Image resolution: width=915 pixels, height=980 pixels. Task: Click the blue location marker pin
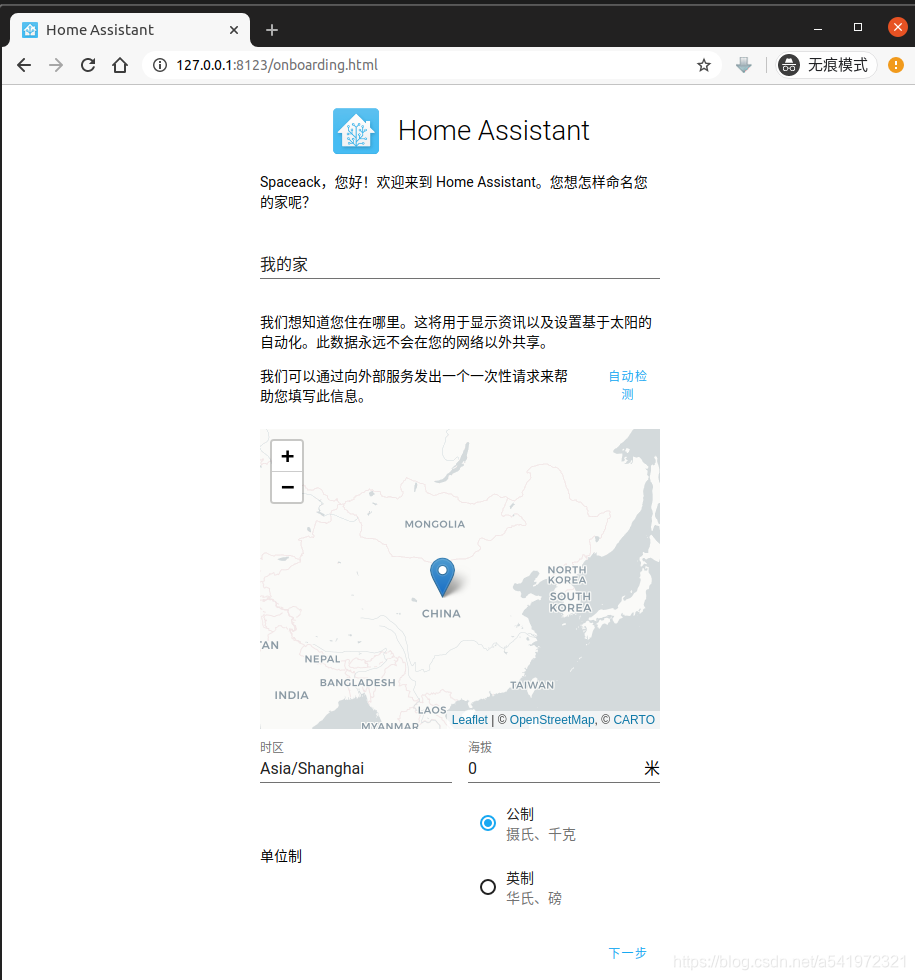pos(442,577)
